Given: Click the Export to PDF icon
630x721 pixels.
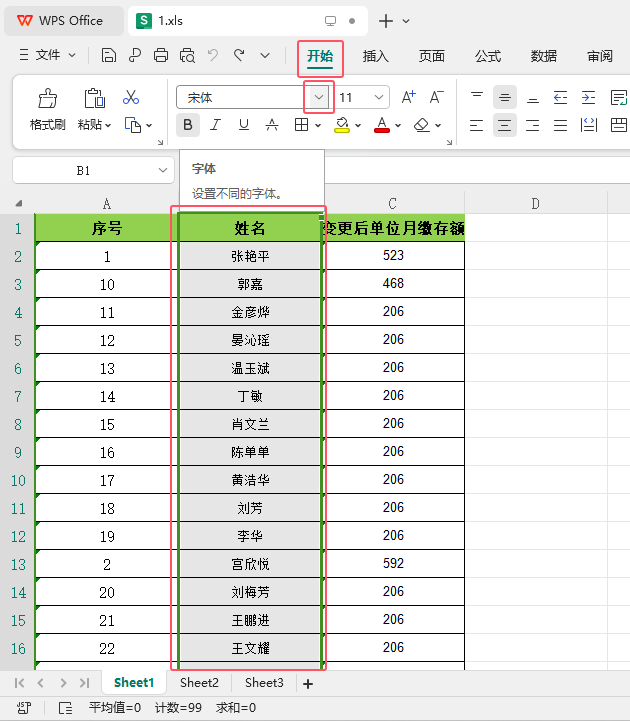Looking at the screenshot, I should pos(135,56).
